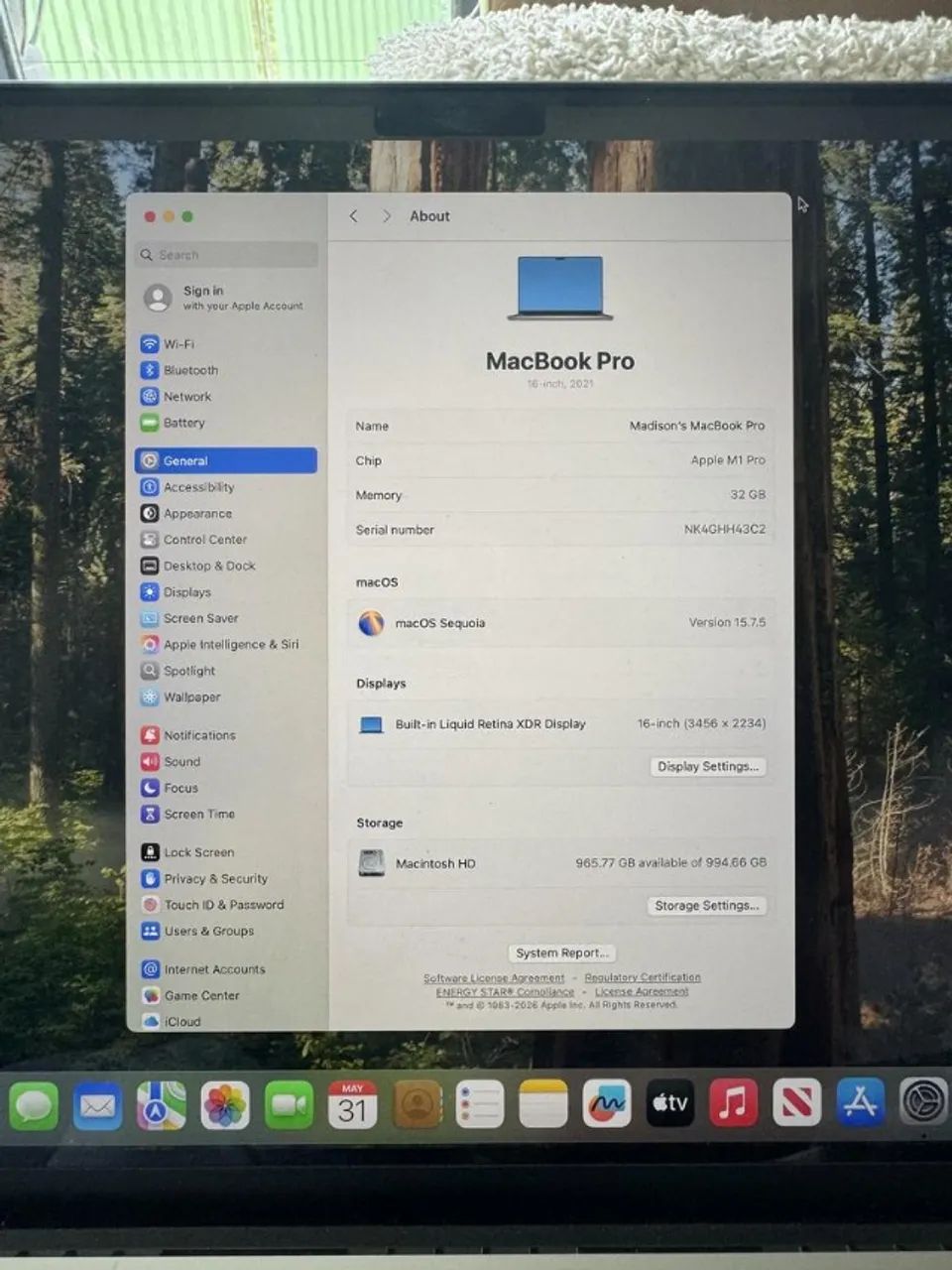
Task: Select the General sidebar item
Action: click(x=226, y=460)
